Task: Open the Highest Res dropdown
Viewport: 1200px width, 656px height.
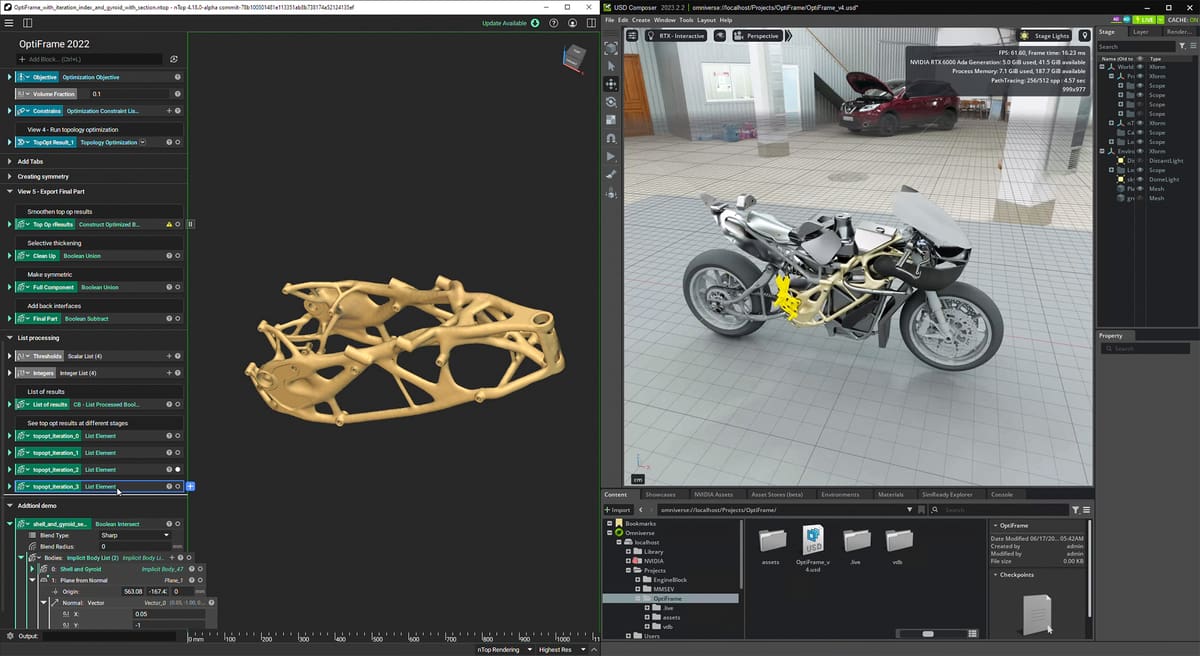Action: tap(561, 650)
